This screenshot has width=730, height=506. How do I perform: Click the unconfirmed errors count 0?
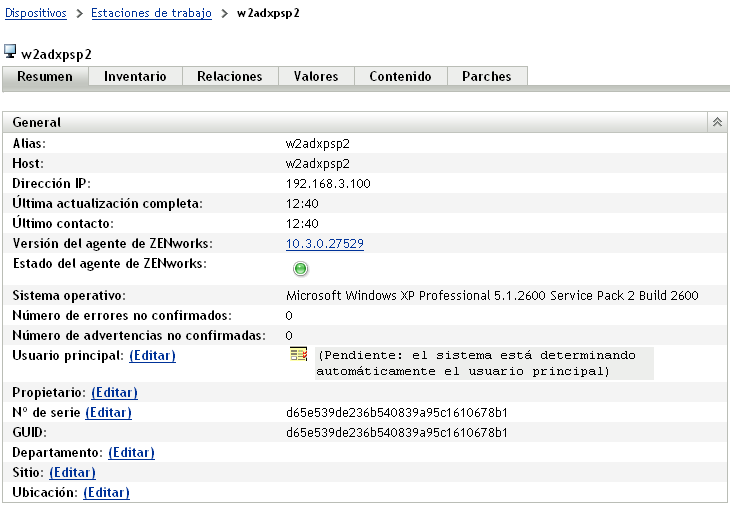pyautogui.click(x=289, y=316)
